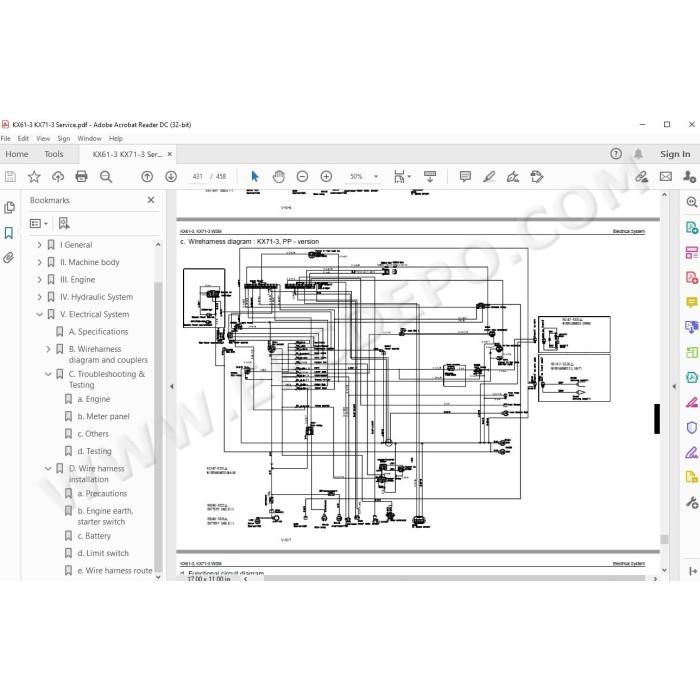
Task: Go to previous page arrow
Action: coord(147,177)
